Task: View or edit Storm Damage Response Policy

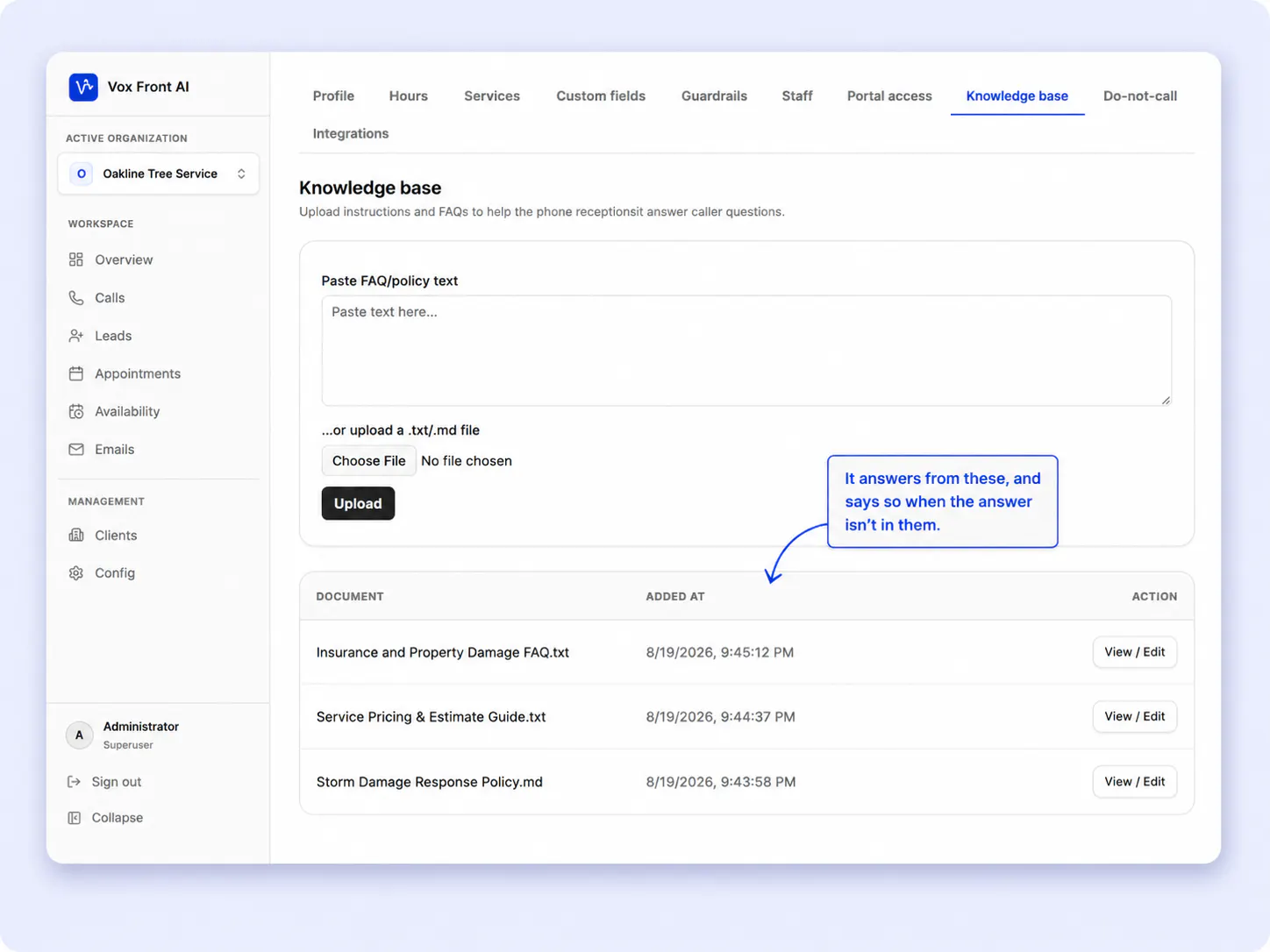Action: pos(1135,782)
